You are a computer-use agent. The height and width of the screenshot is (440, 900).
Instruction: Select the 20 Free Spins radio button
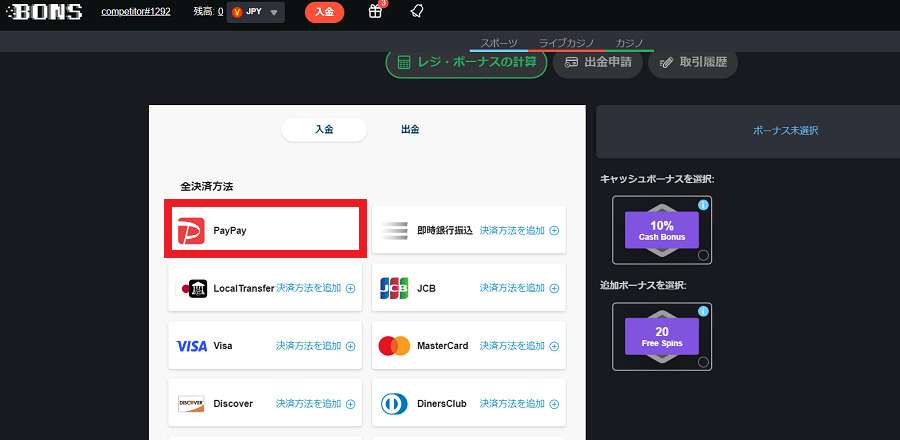(x=703, y=362)
